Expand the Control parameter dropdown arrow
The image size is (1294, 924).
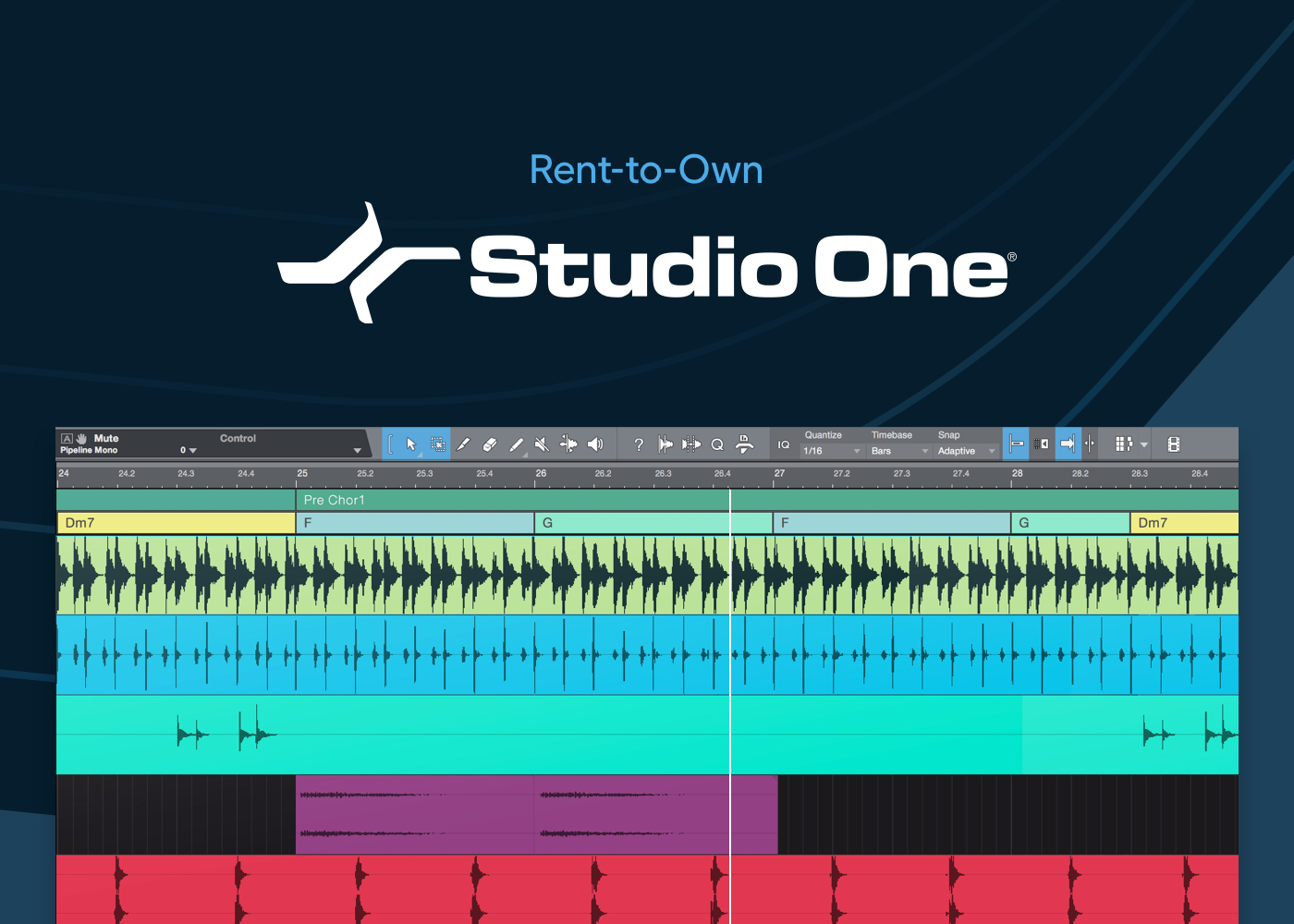[x=358, y=451]
